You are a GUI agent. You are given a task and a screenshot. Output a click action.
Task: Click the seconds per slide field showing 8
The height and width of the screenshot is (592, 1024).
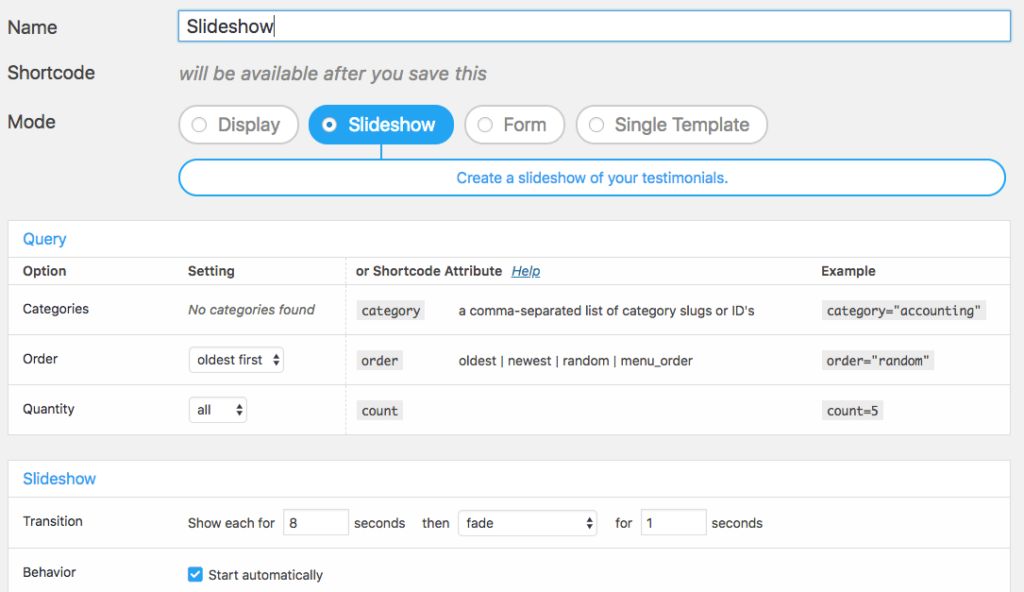(315, 522)
